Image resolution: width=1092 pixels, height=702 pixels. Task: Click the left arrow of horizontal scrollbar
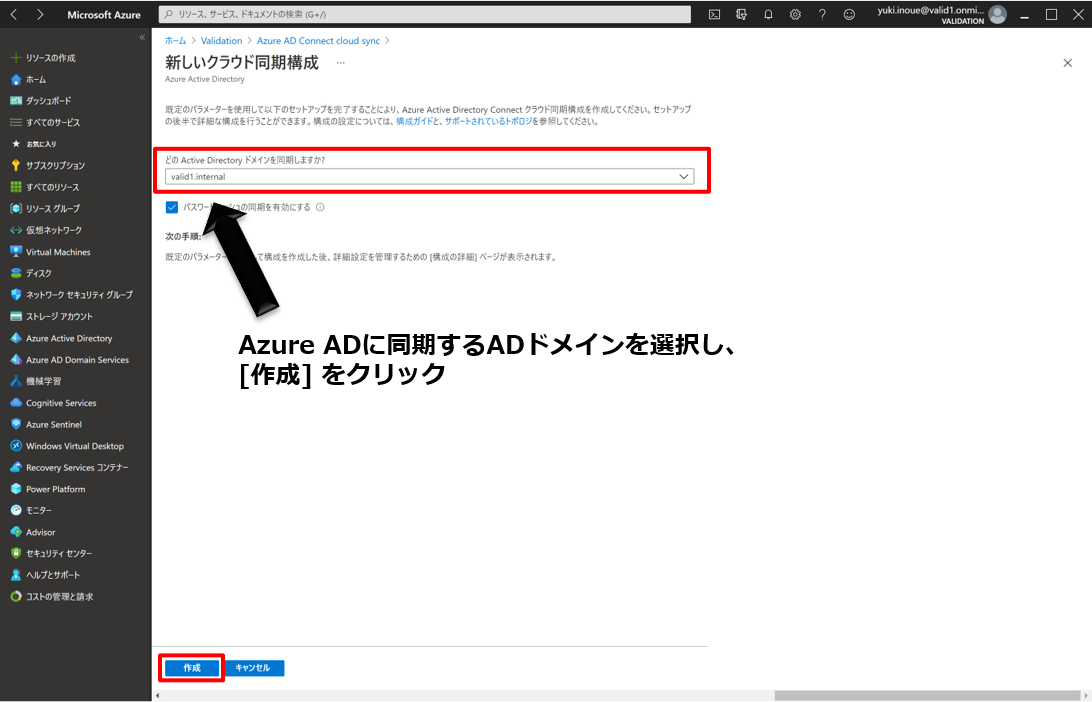tap(157, 696)
